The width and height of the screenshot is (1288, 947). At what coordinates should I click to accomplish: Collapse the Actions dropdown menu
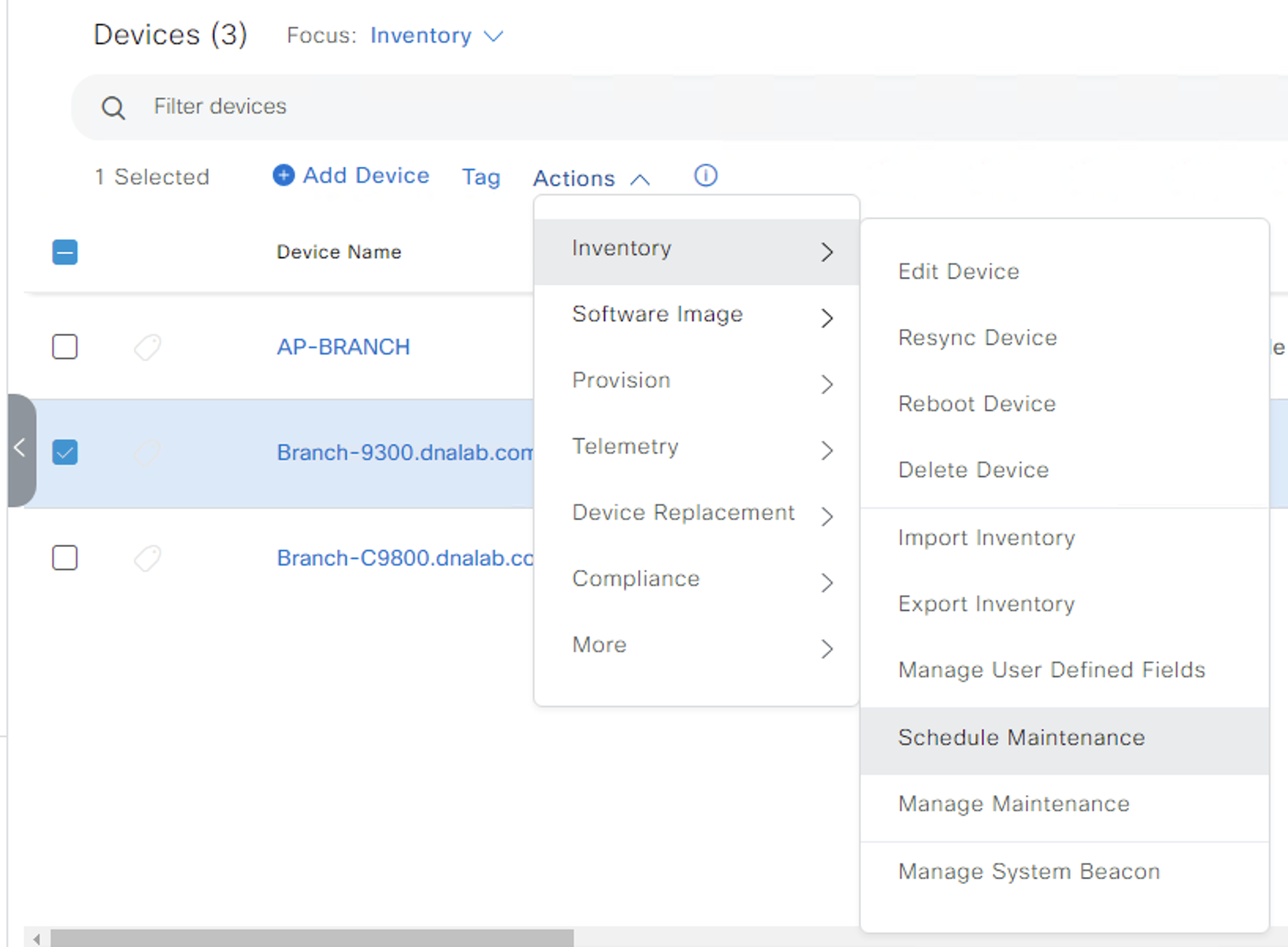click(x=591, y=179)
